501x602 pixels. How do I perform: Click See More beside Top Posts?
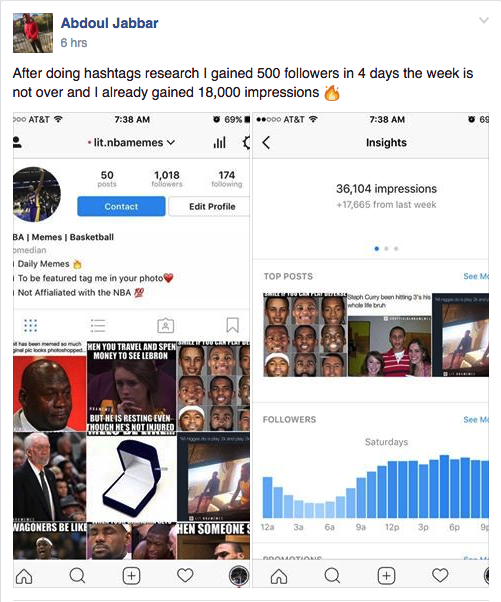point(476,276)
